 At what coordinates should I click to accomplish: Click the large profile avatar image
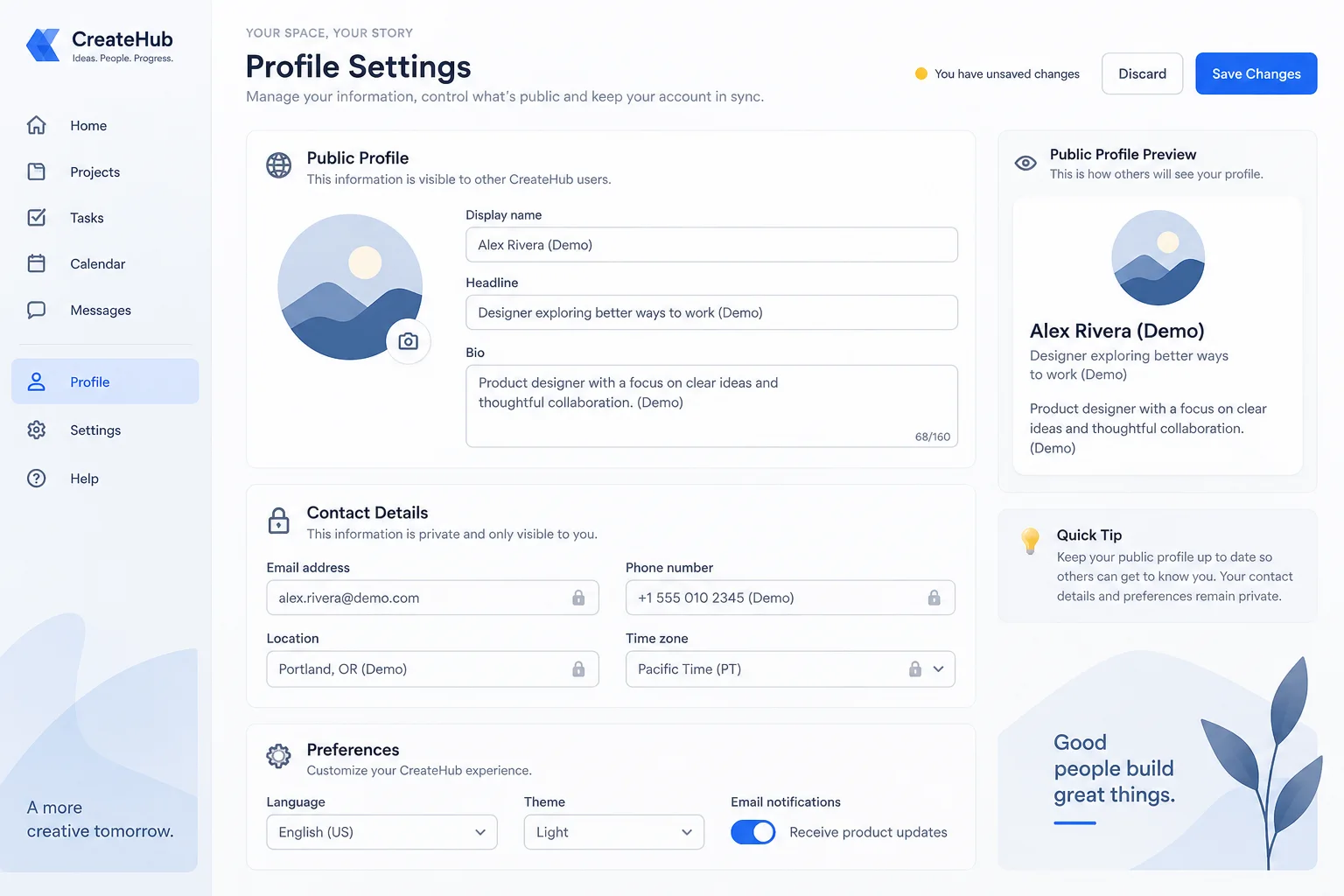point(350,287)
